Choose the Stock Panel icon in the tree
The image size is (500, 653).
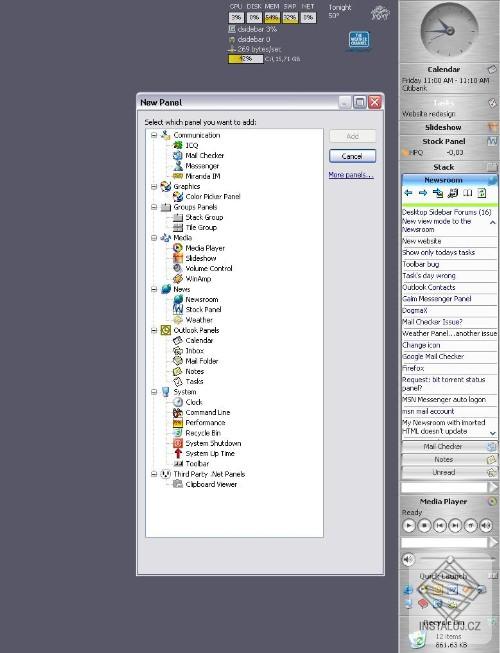tap(178, 309)
